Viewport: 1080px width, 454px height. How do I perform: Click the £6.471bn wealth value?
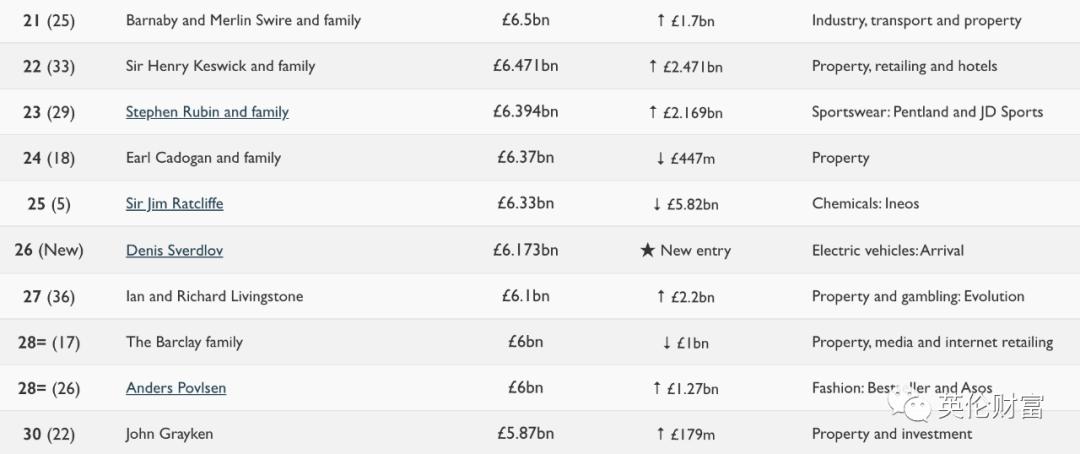coord(526,66)
